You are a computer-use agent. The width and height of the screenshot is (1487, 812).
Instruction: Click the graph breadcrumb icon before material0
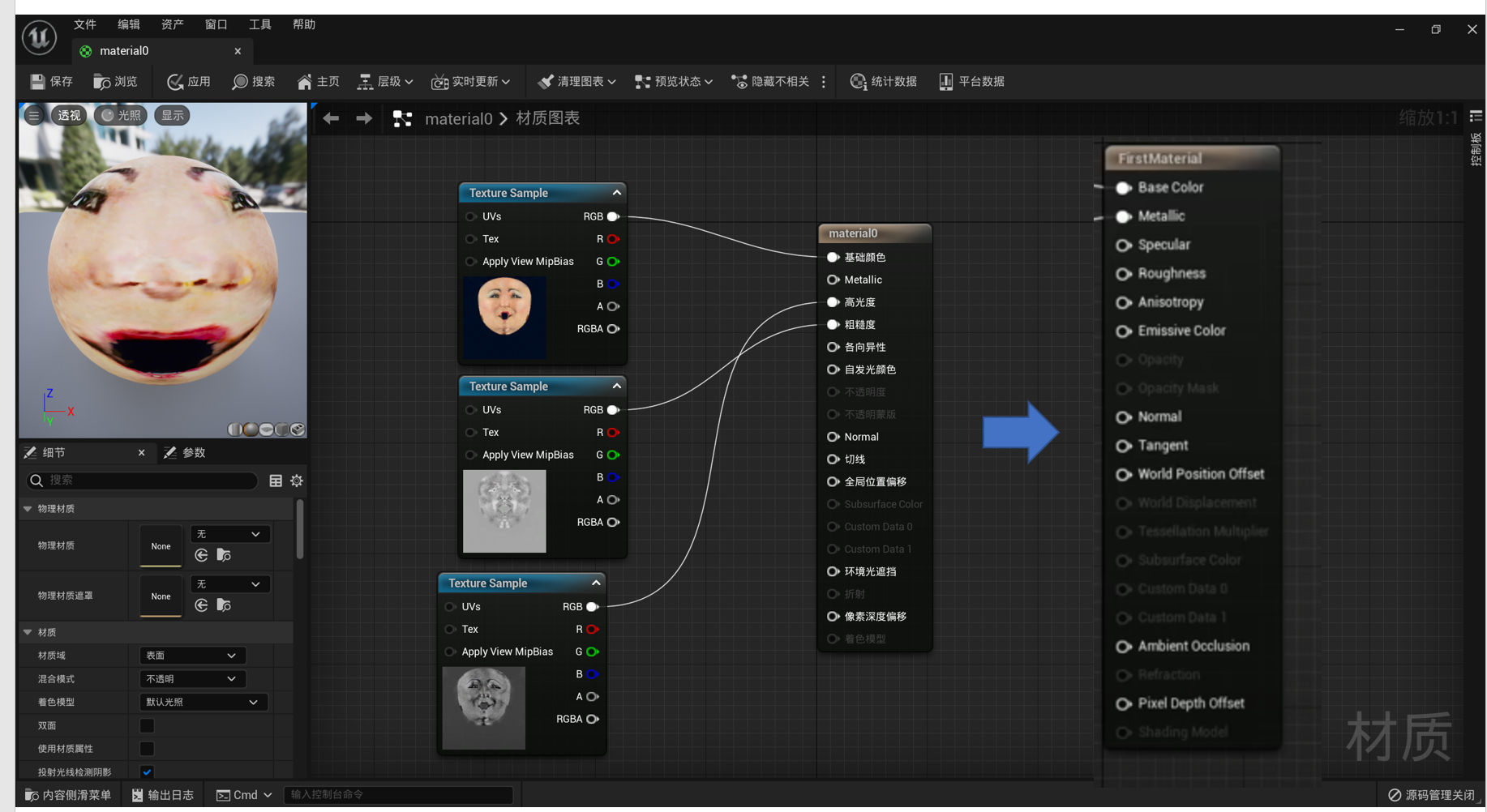402,119
